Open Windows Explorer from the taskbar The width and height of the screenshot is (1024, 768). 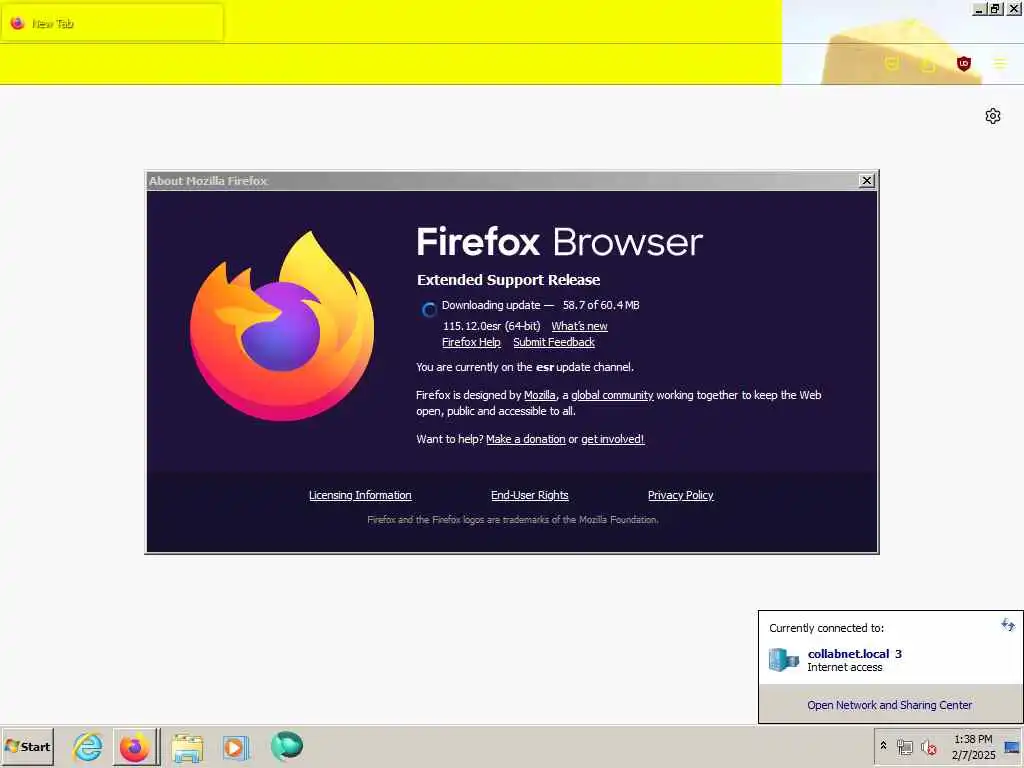click(187, 747)
